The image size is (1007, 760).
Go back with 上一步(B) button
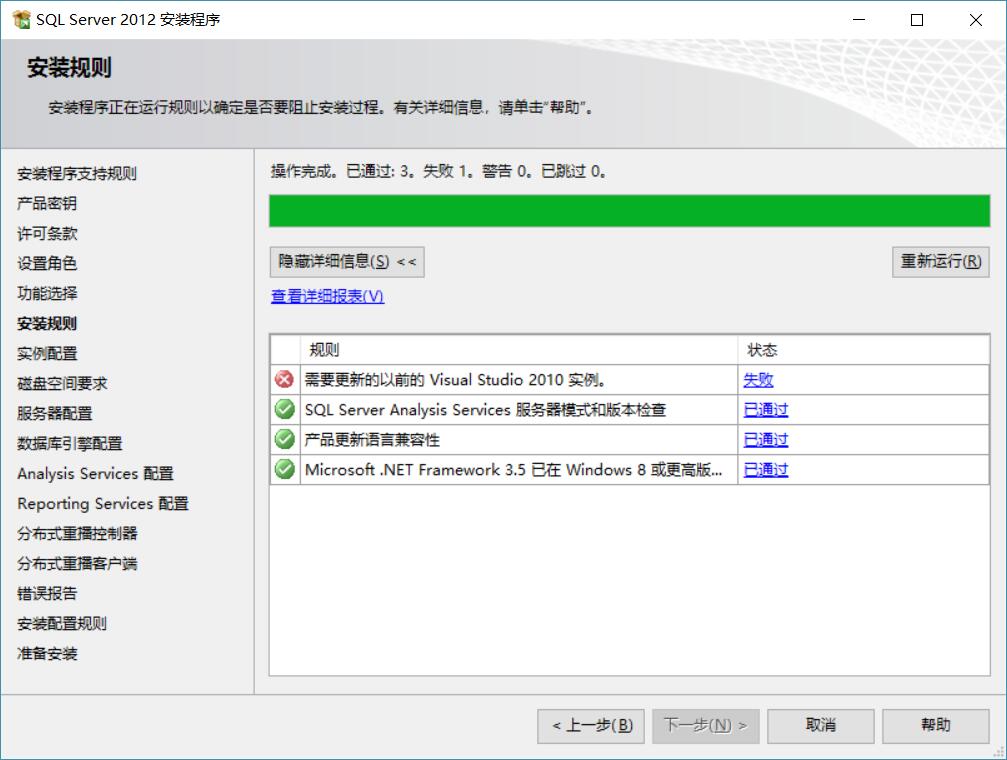(x=591, y=726)
